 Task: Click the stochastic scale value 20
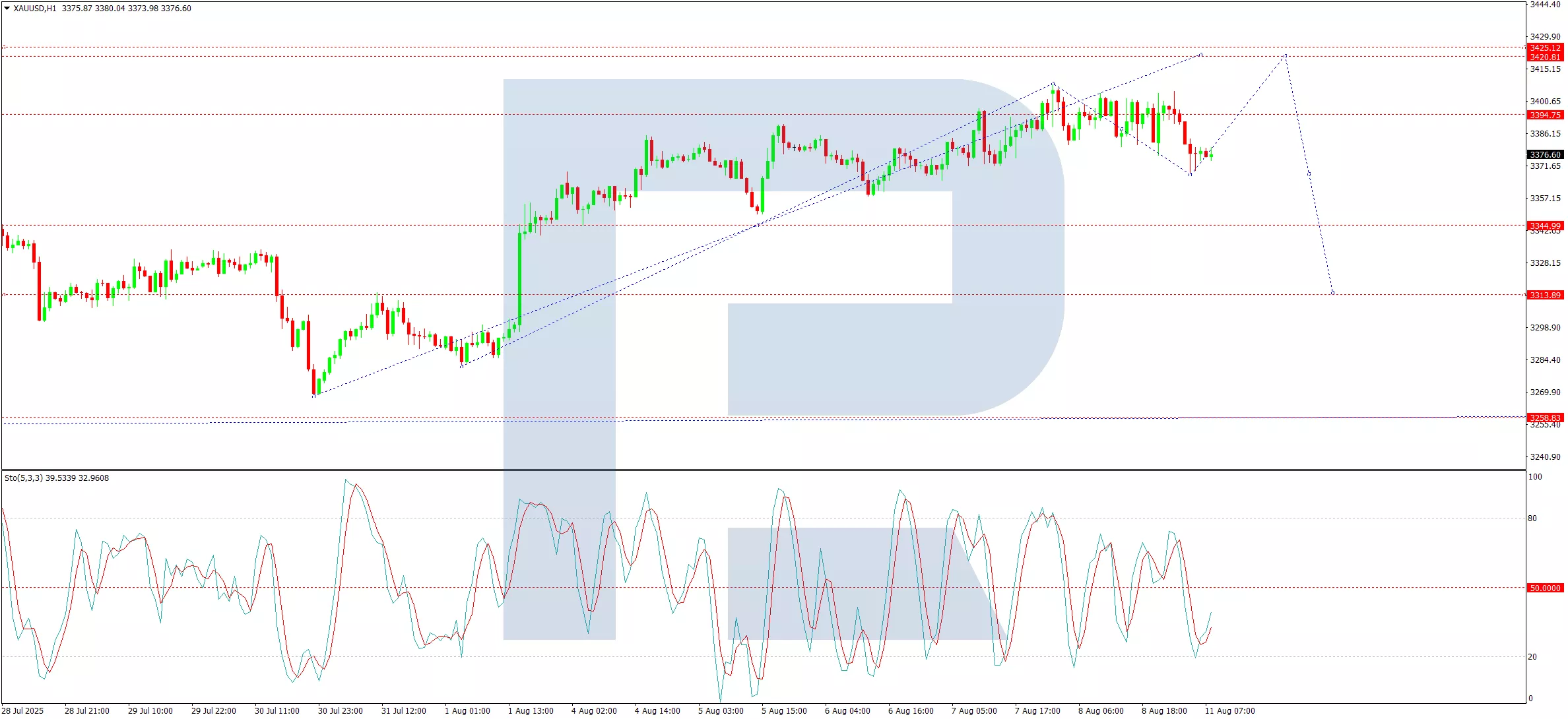click(1532, 657)
